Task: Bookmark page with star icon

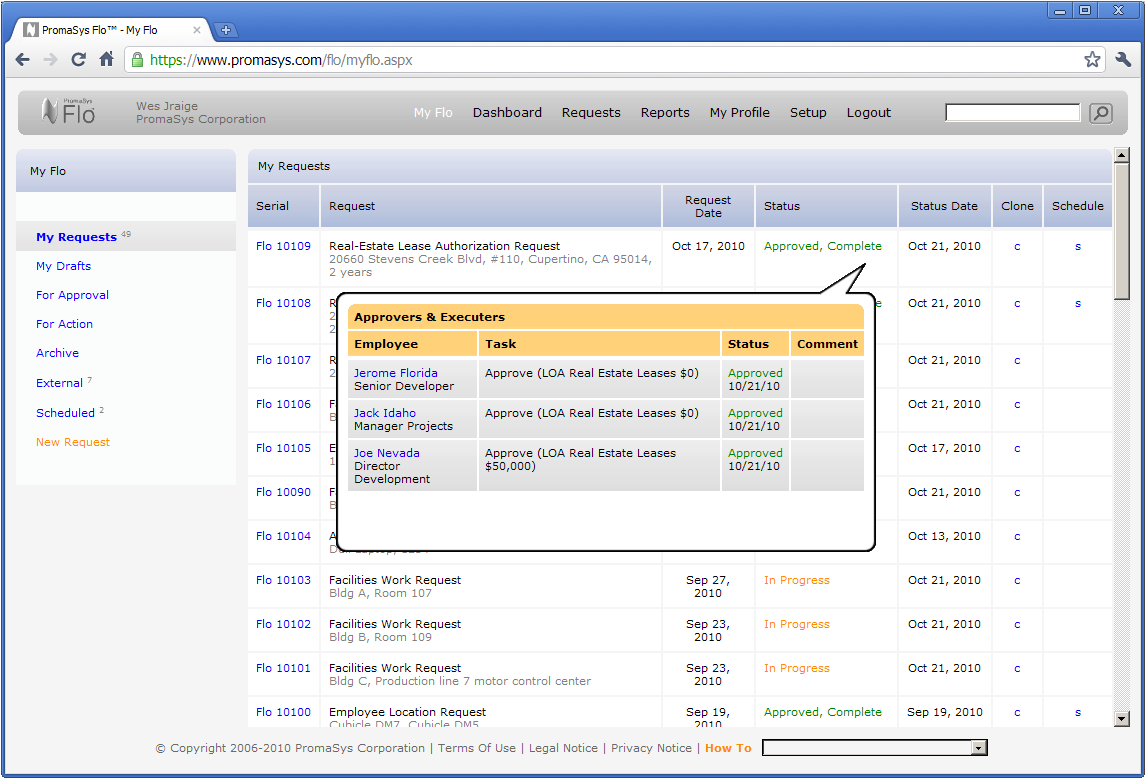Action: click(1092, 60)
